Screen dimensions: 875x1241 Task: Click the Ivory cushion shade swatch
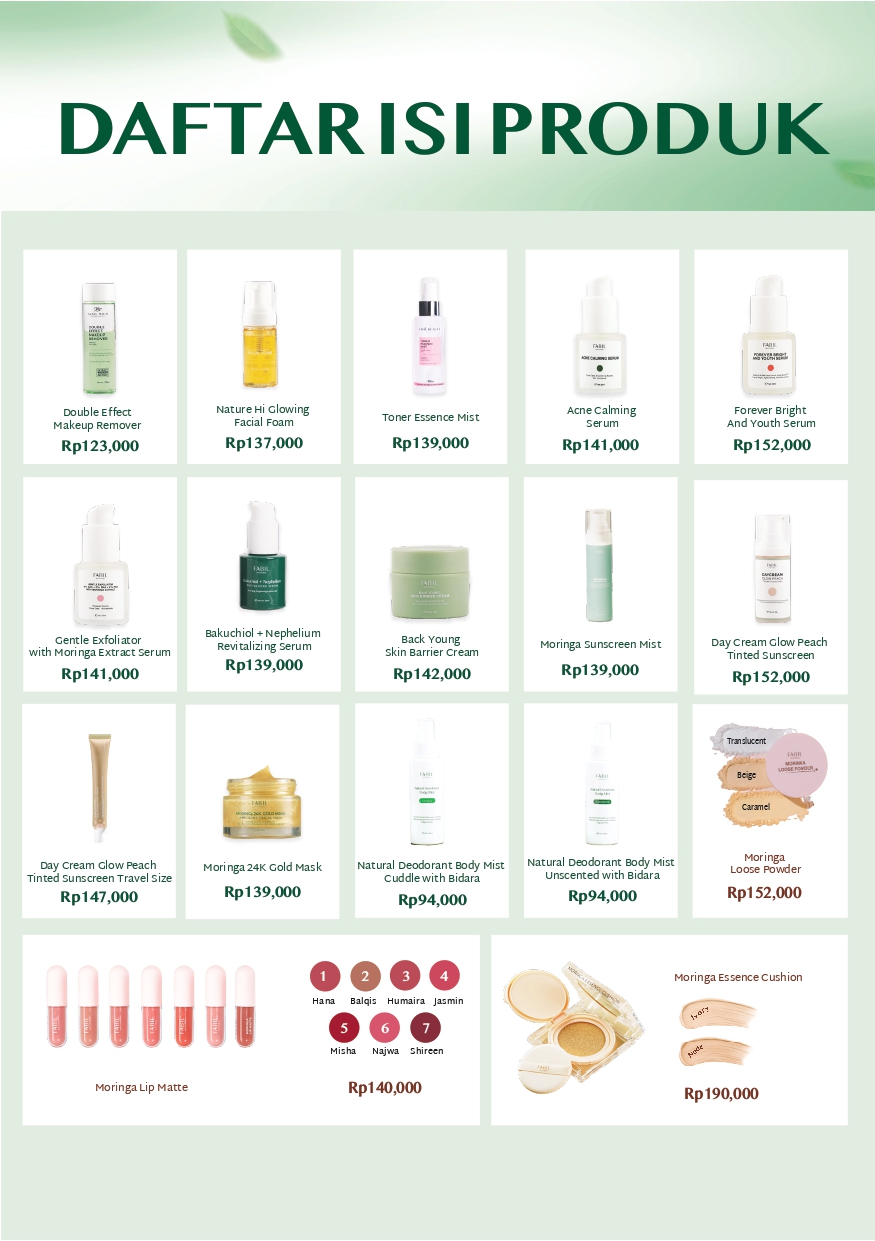click(x=716, y=1013)
